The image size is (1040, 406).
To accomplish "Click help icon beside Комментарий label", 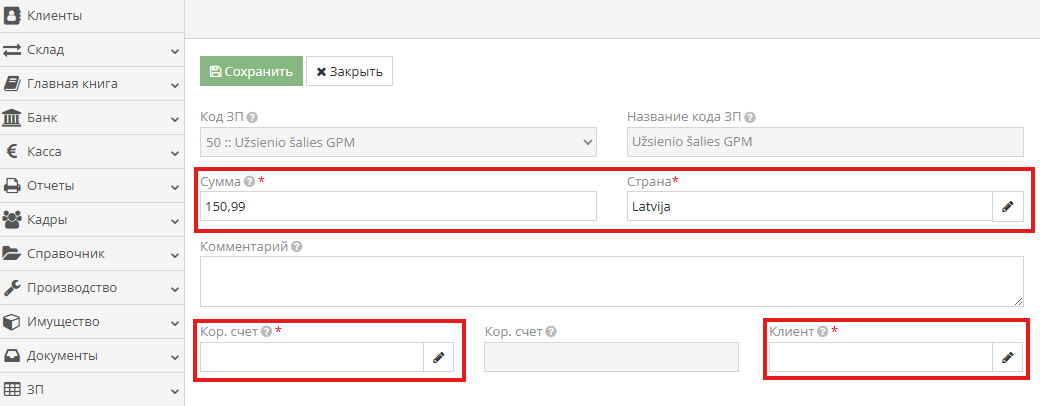I will coord(296,246).
